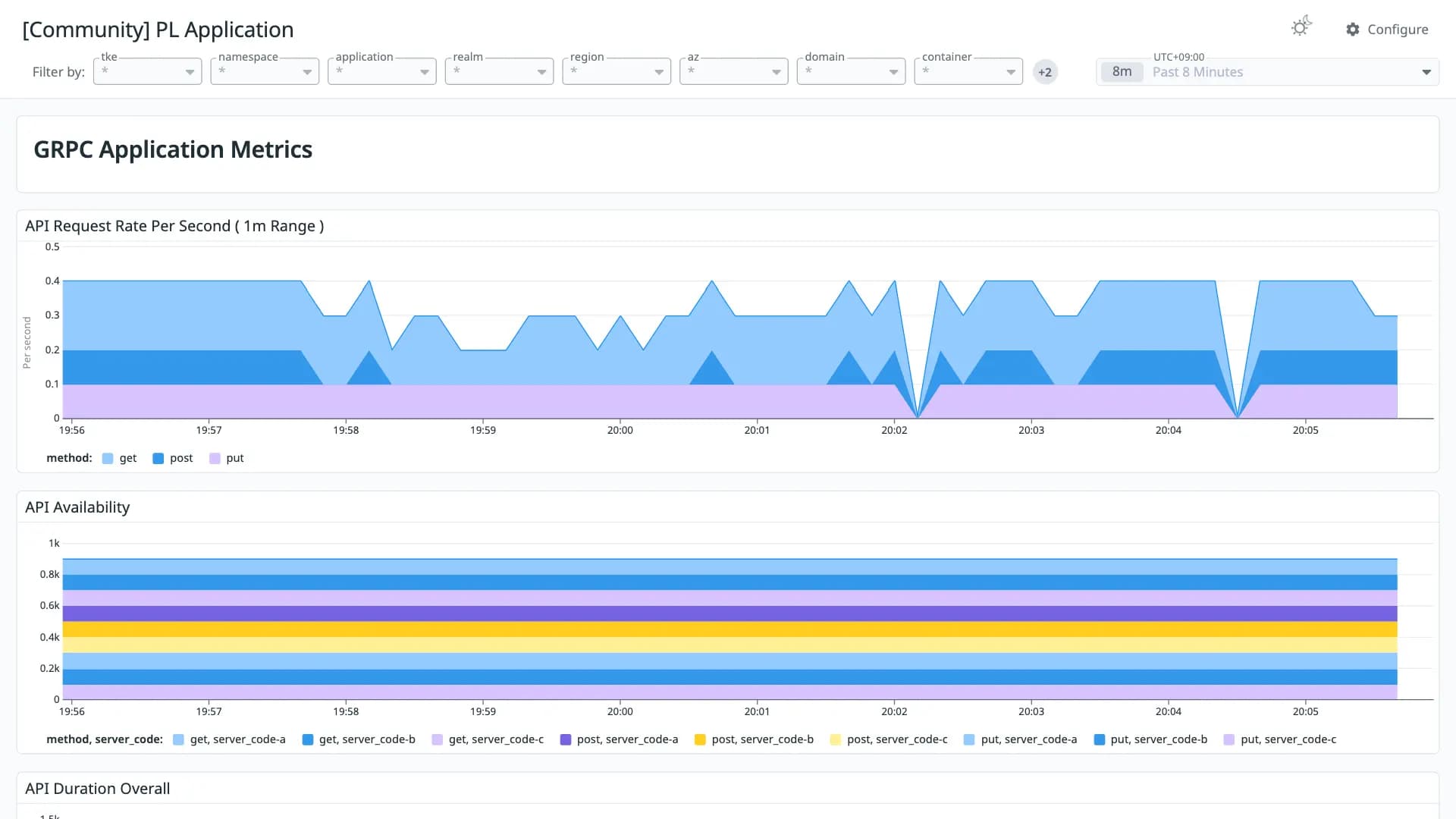Click the Configure gear icon
Screen dimensions: 1456x819
point(1352,30)
